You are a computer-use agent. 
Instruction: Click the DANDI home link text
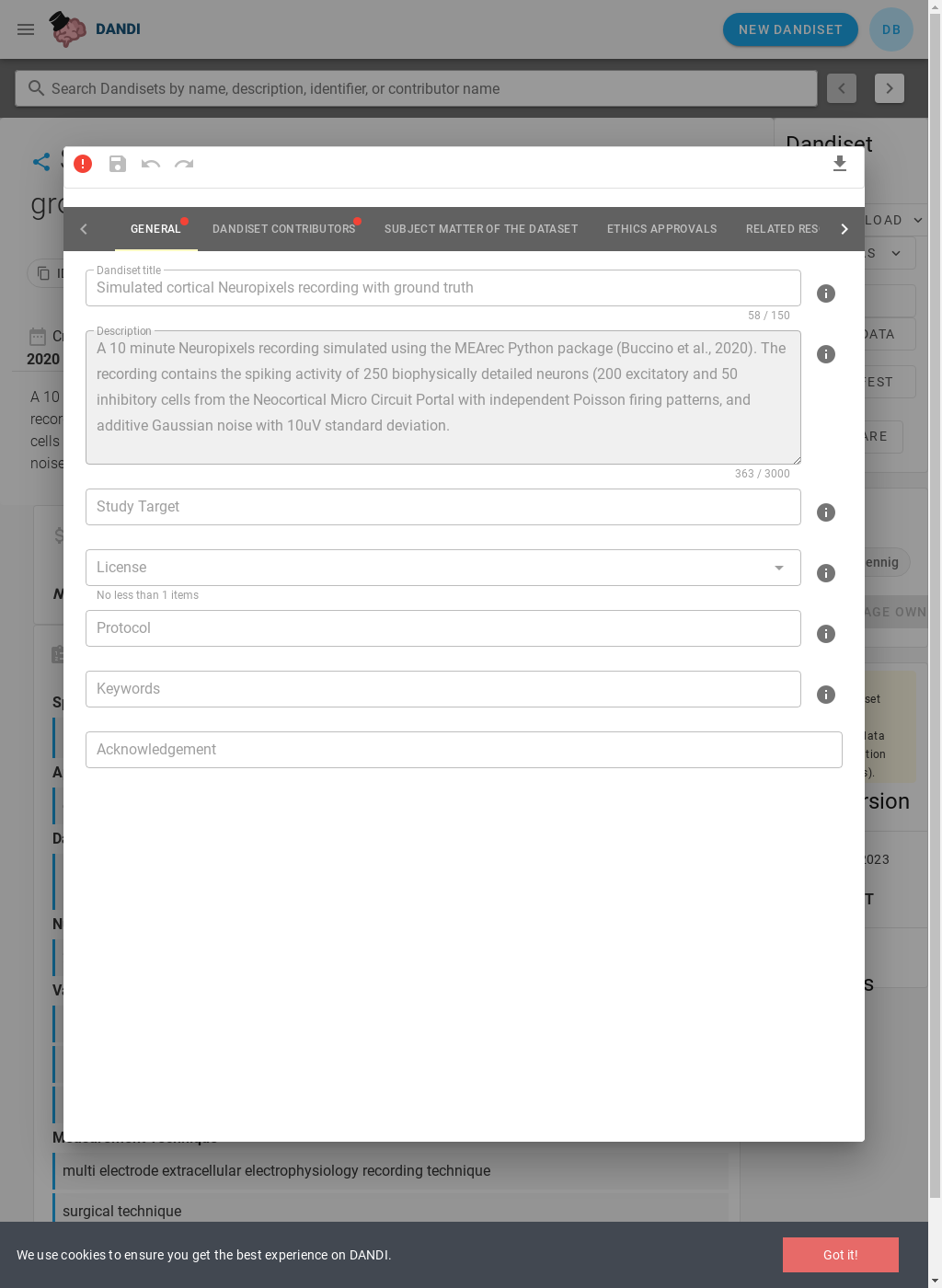(118, 29)
